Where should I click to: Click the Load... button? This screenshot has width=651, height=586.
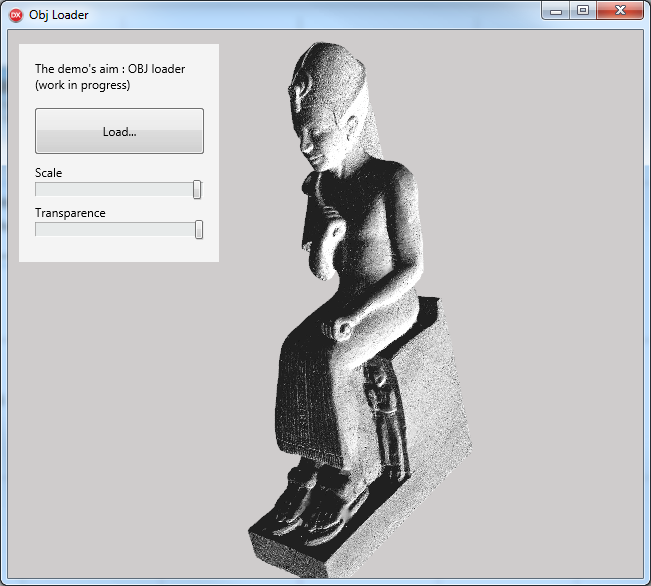119,131
